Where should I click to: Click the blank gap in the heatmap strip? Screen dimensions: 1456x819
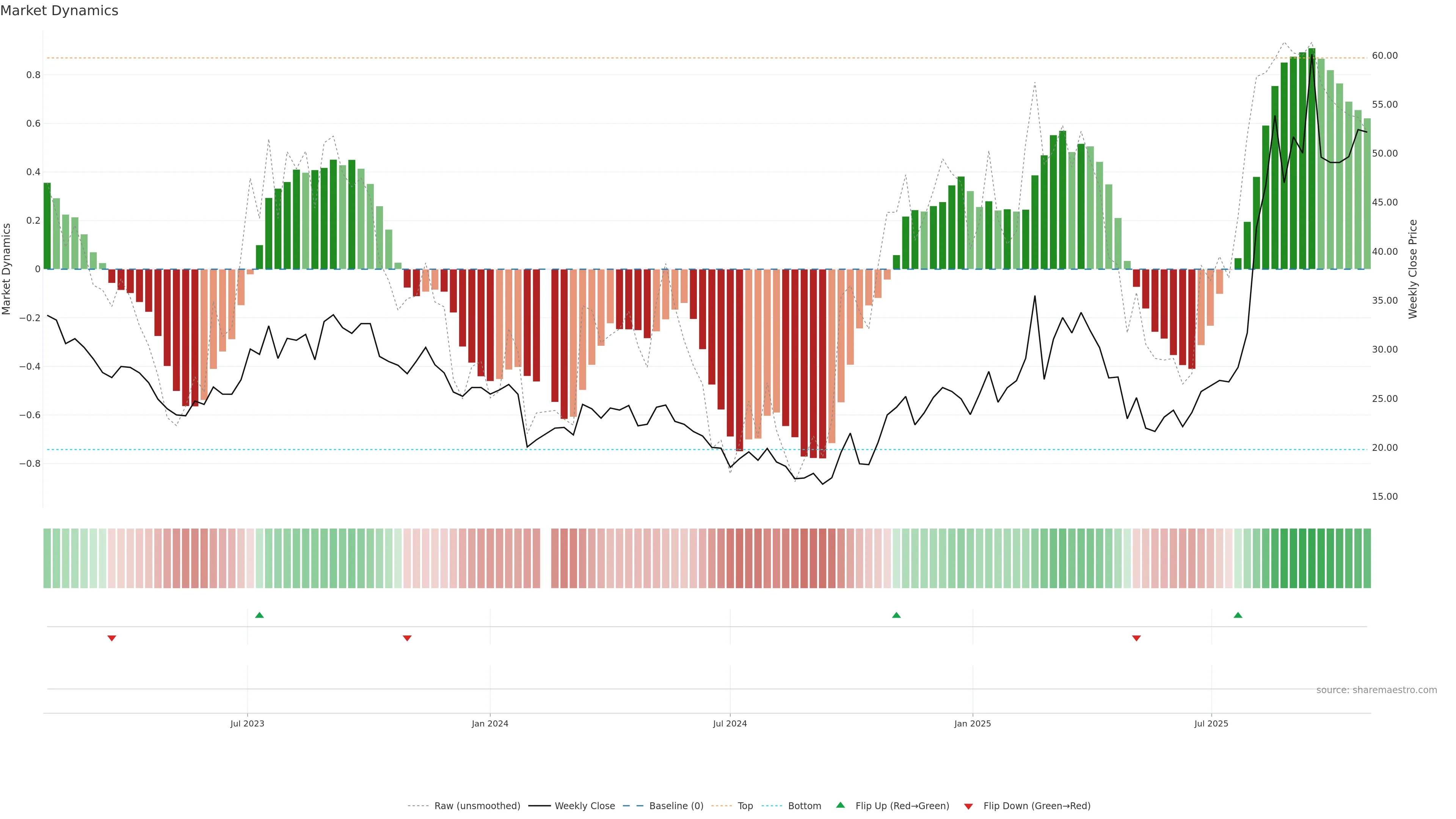click(x=546, y=559)
